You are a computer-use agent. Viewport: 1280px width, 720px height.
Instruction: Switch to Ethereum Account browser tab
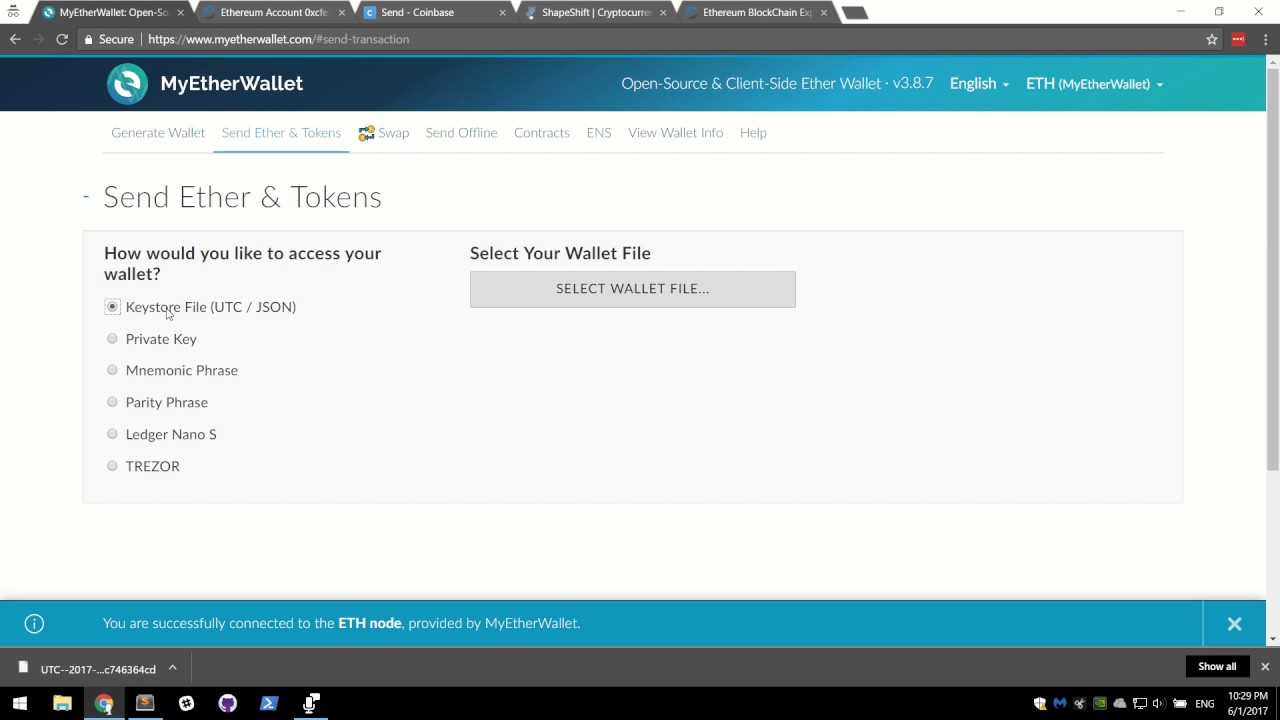(x=274, y=13)
